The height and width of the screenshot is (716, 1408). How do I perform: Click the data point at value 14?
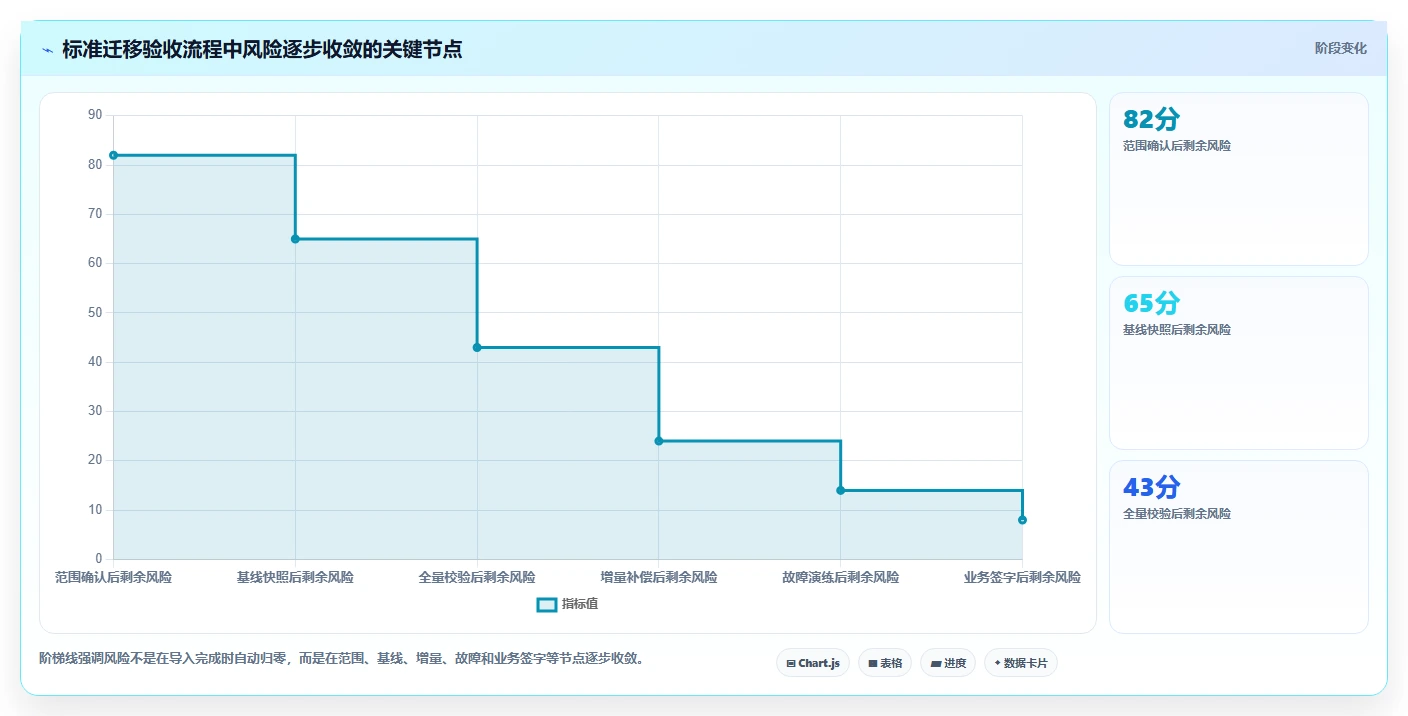point(840,490)
